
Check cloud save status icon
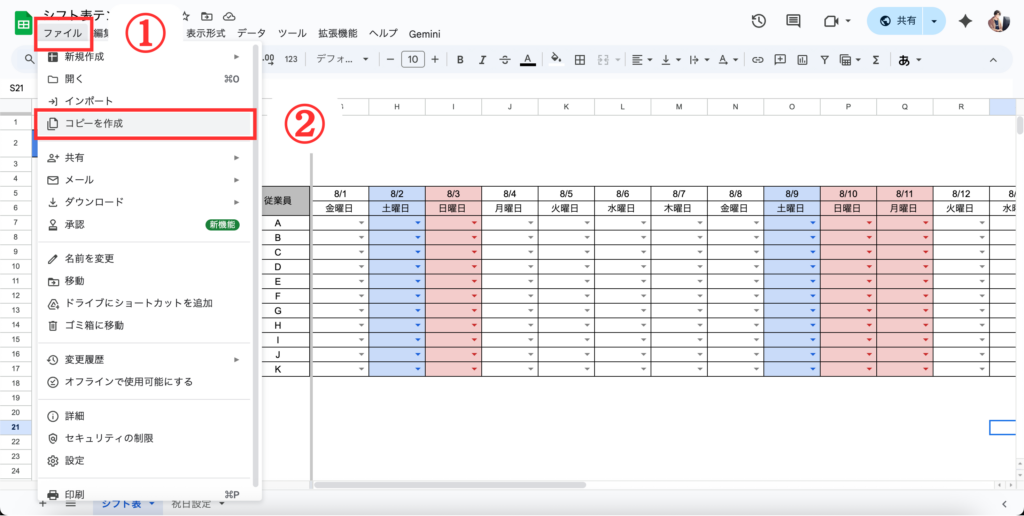229,16
